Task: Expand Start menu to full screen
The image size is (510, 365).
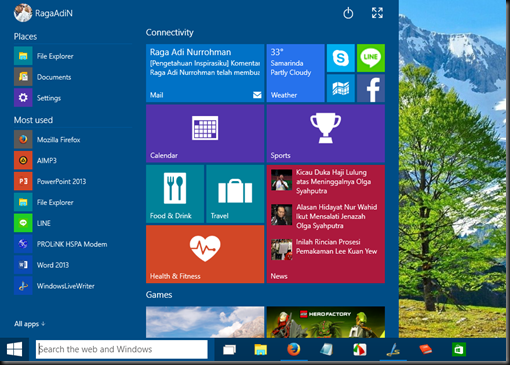Action: [x=377, y=13]
